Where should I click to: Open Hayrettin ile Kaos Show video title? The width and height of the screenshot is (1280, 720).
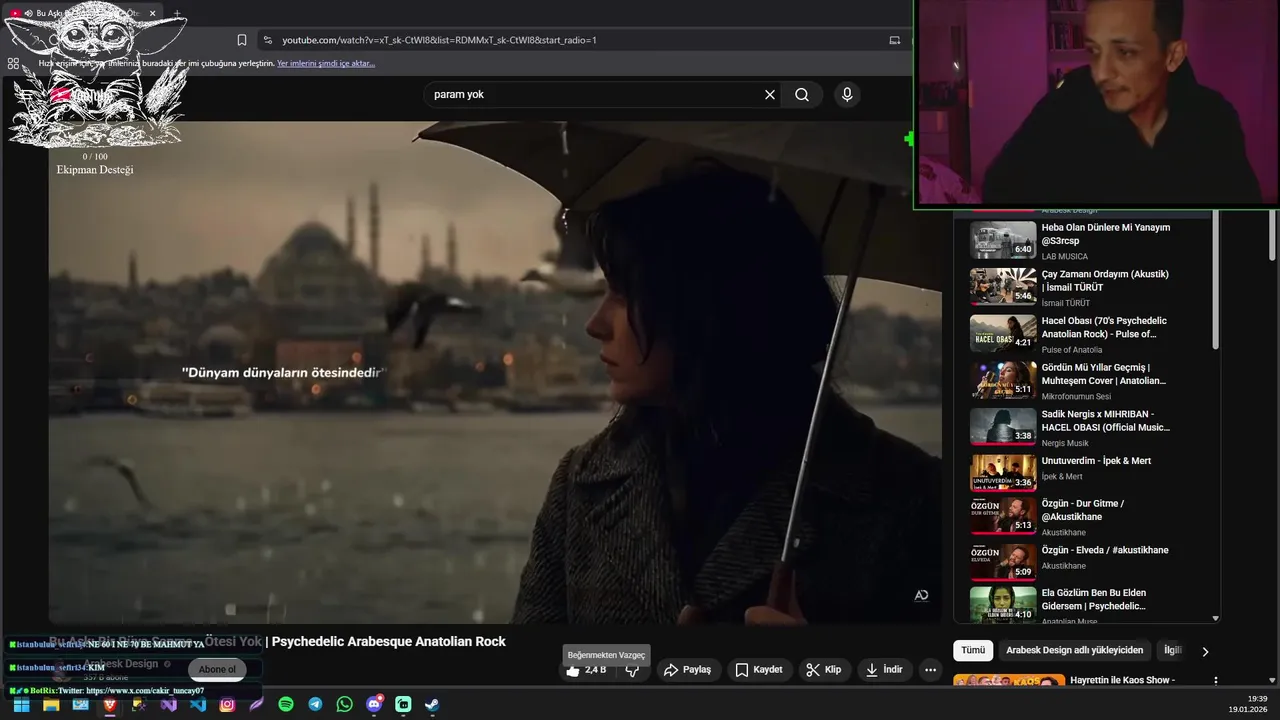pos(1122,680)
